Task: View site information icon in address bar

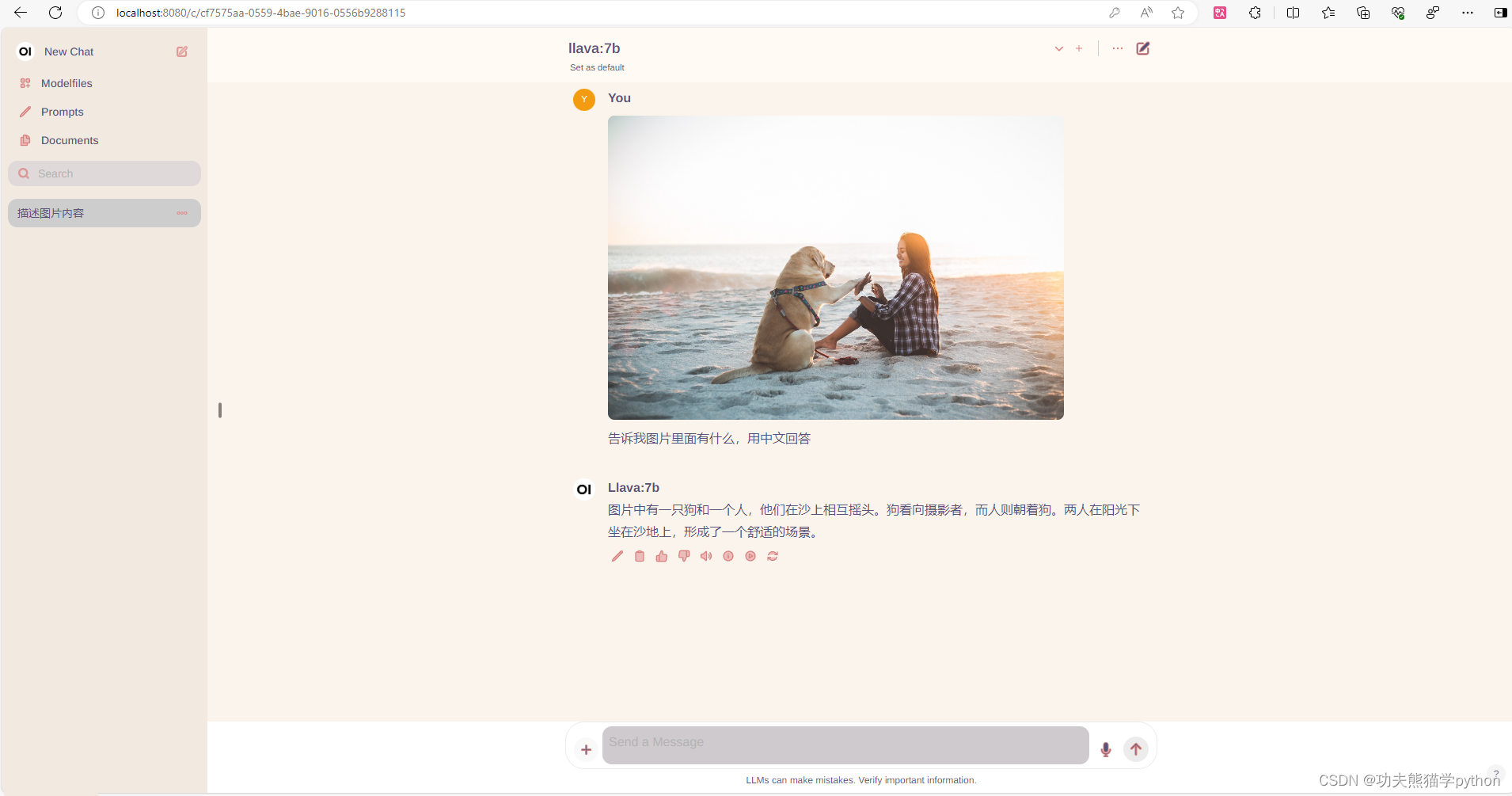Action: (98, 13)
